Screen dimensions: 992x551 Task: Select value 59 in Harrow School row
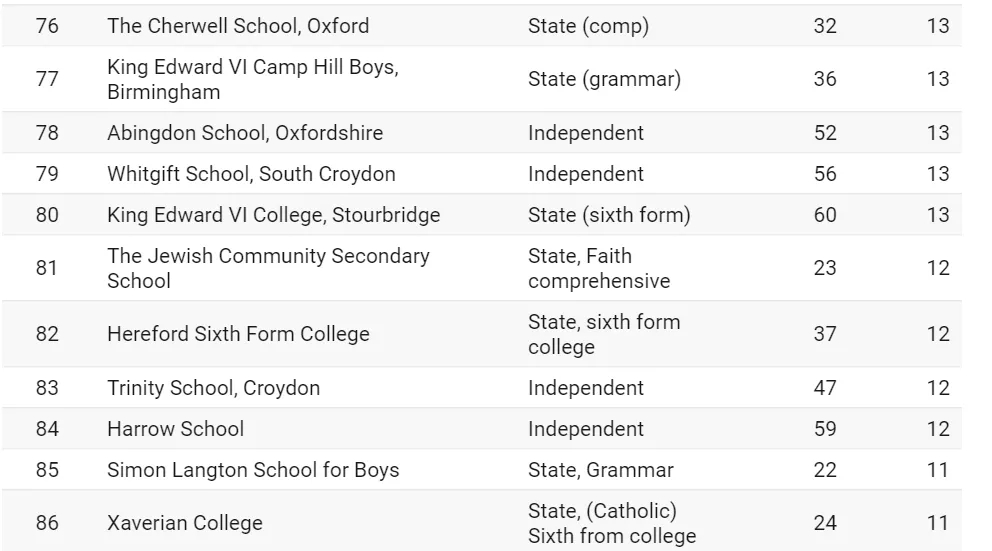coord(825,429)
